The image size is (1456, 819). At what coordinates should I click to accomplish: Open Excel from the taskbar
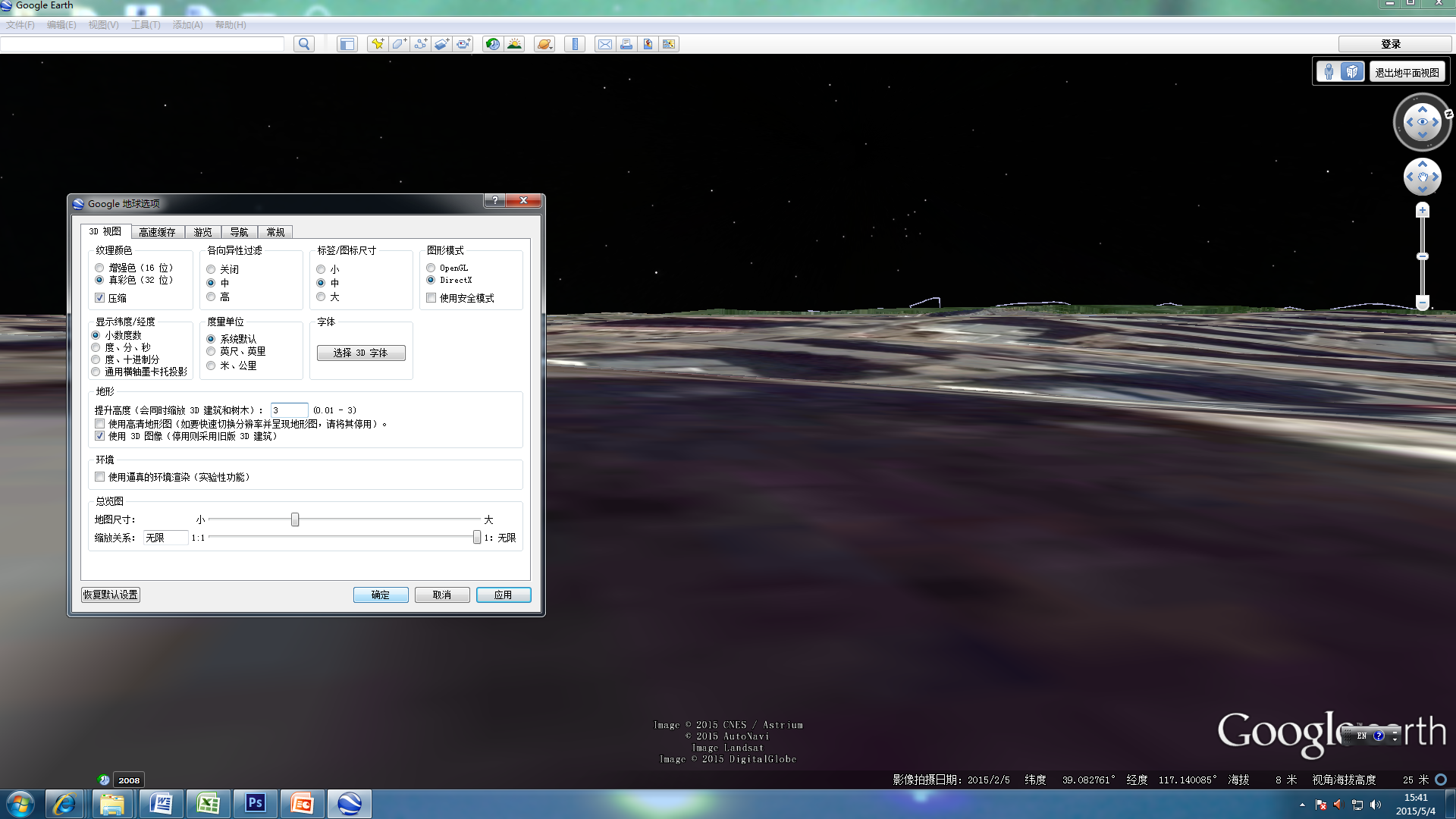(x=208, y=804)
